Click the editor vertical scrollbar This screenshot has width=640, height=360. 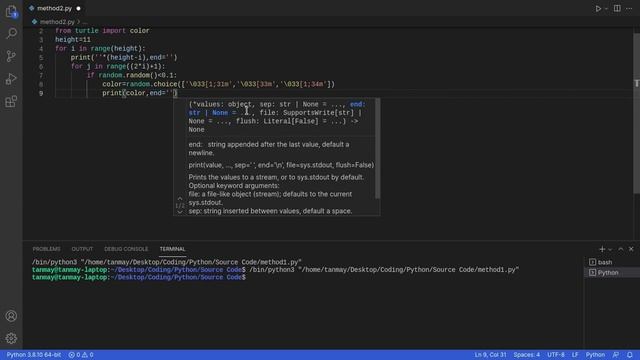click(636, 112)
